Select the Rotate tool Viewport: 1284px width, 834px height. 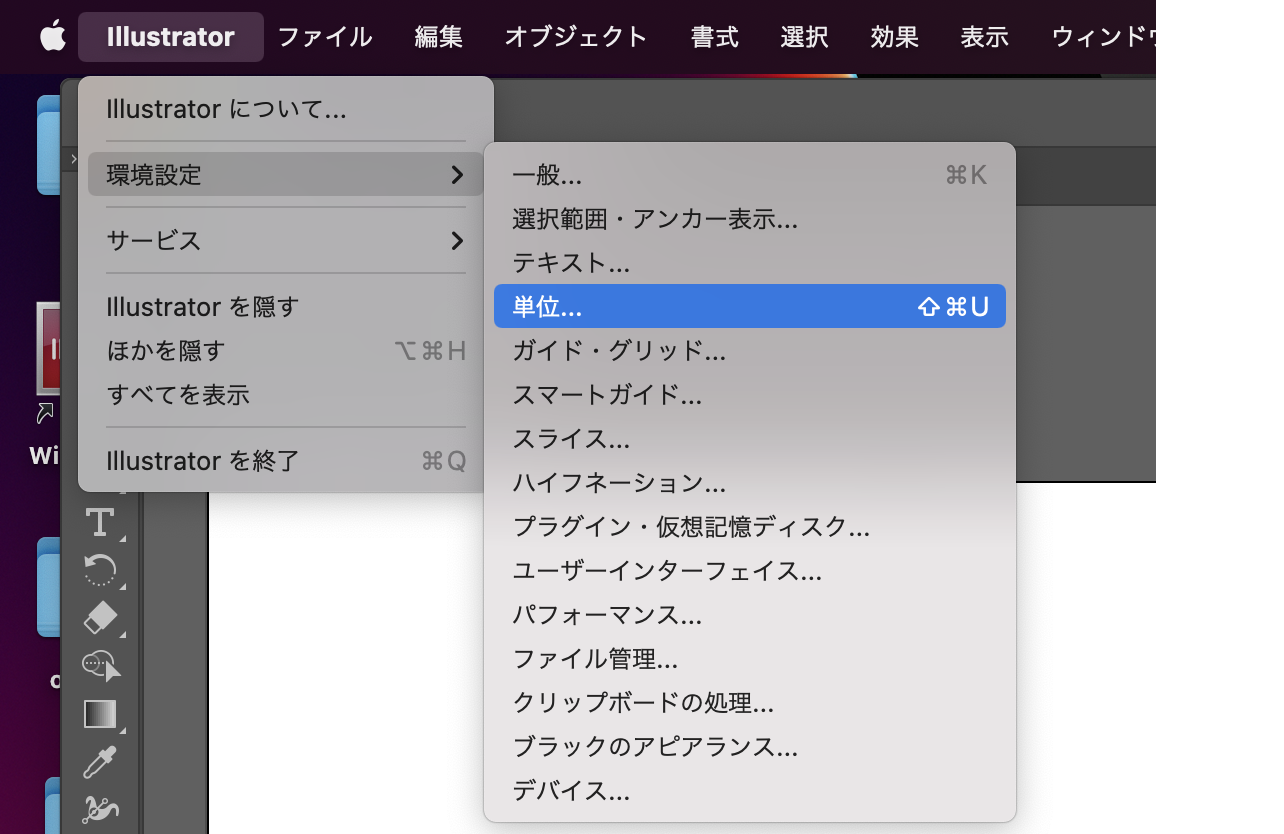coord(100,570)
